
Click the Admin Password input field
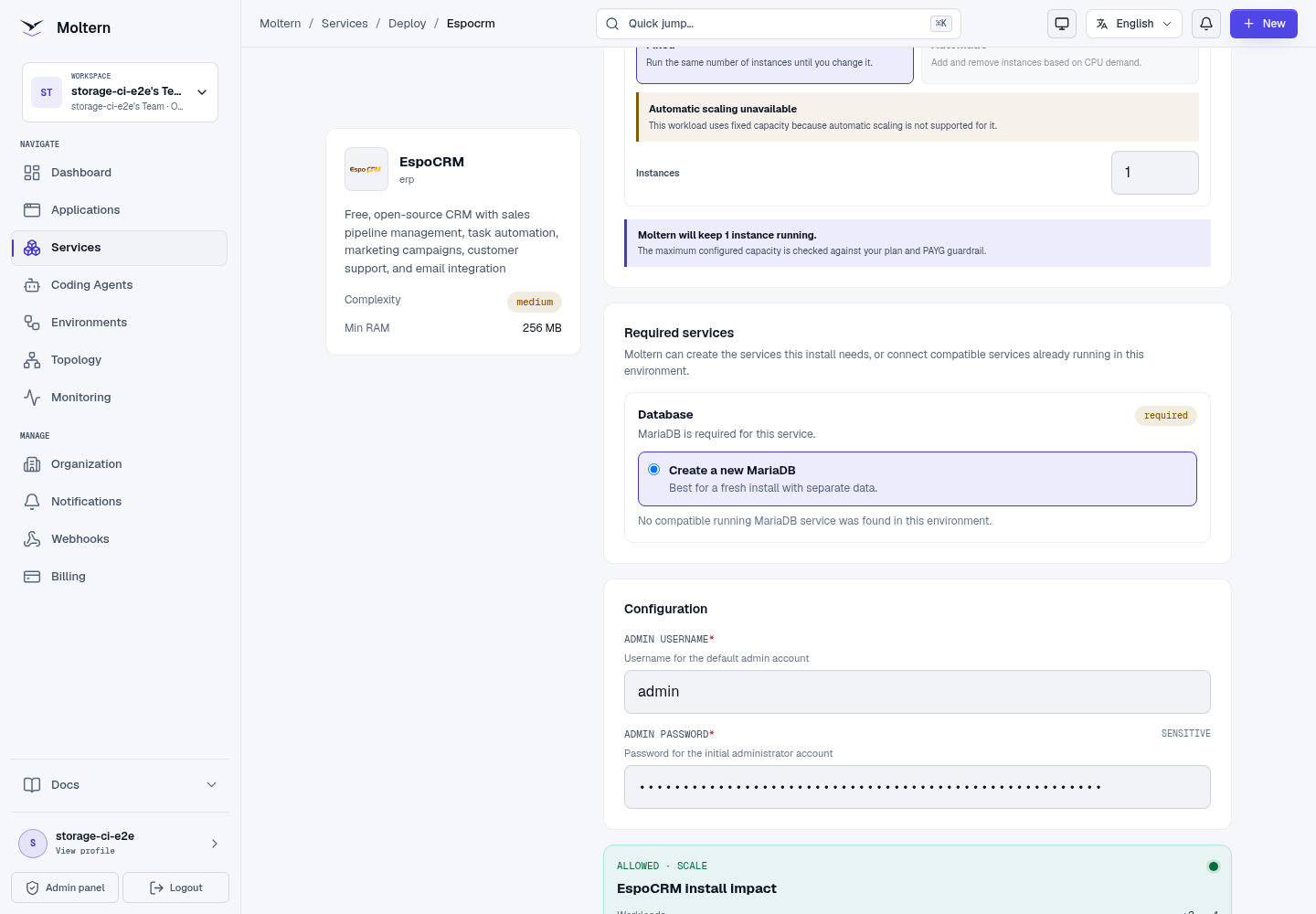pos(918,787)
